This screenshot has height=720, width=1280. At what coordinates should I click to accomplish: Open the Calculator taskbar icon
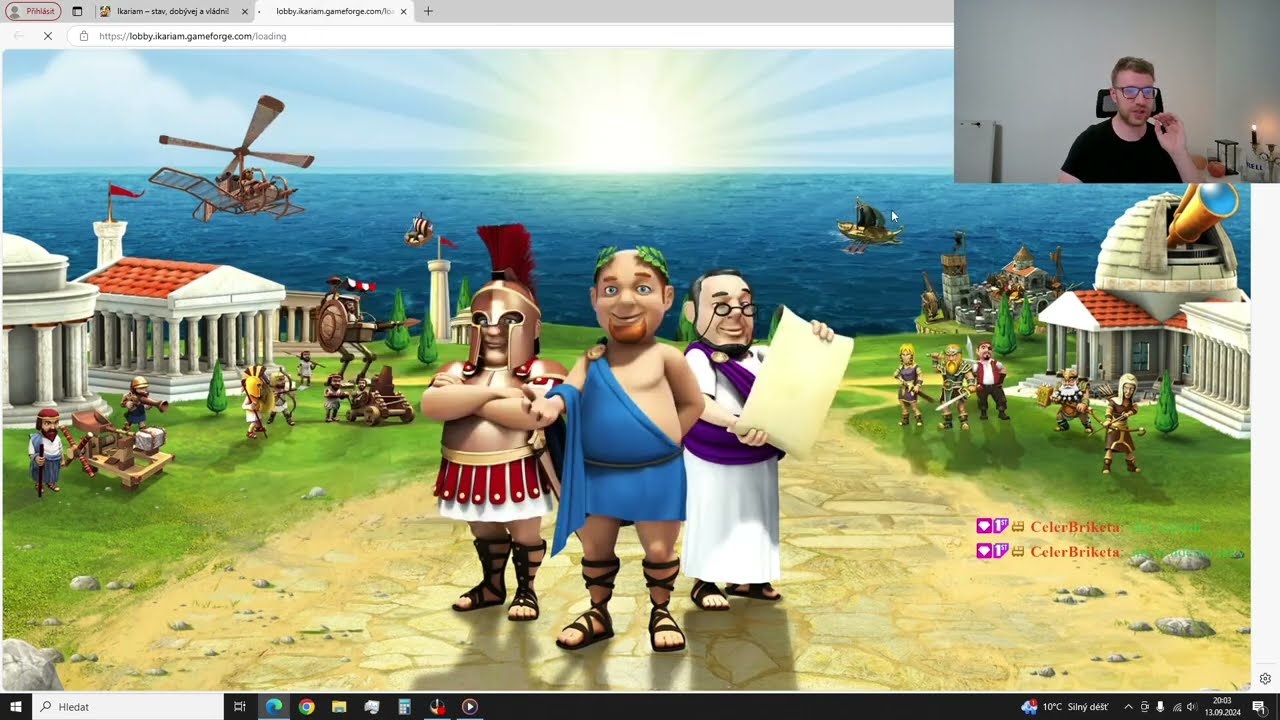[404, 707]
